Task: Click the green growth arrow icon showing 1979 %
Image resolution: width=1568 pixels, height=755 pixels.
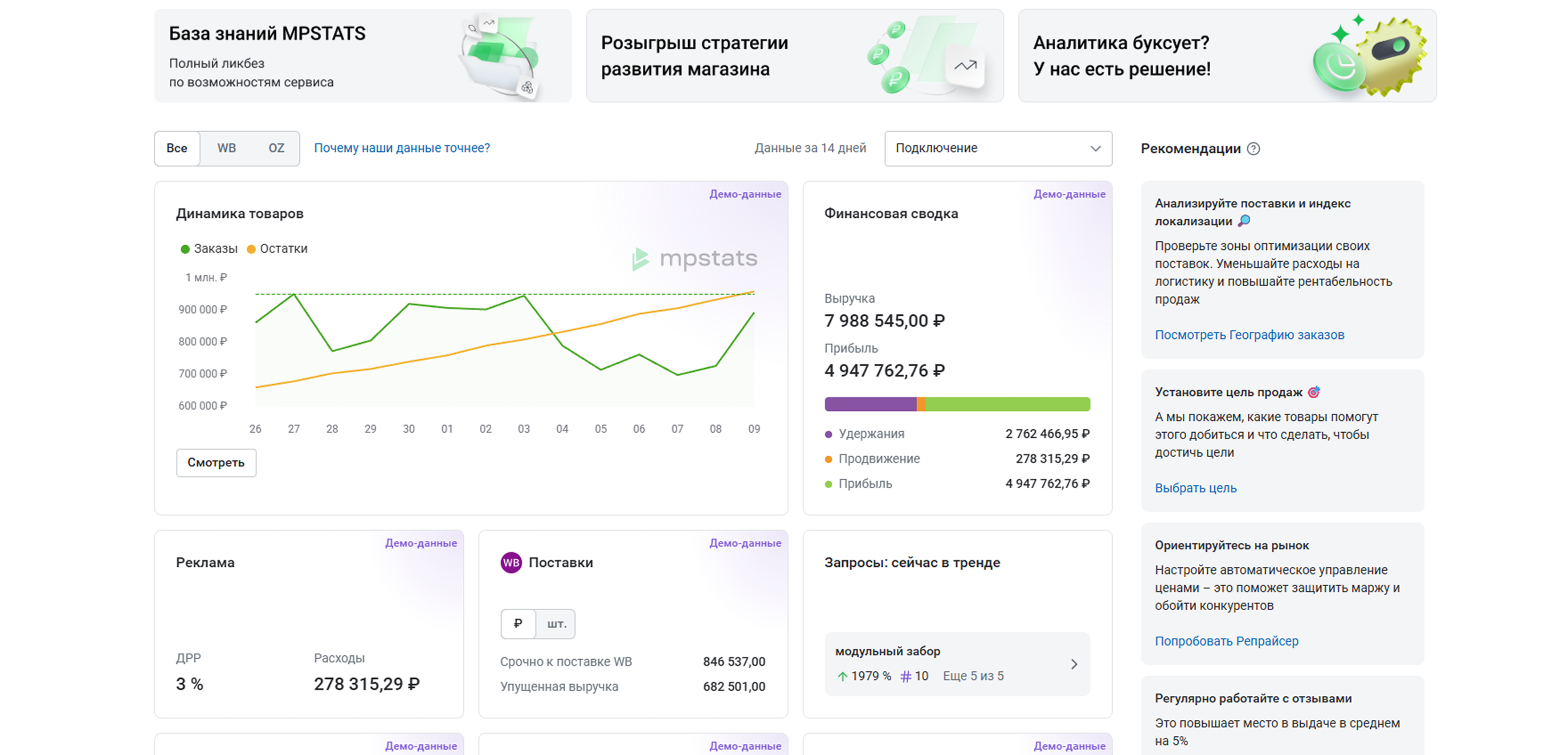Action: (842, 676)
